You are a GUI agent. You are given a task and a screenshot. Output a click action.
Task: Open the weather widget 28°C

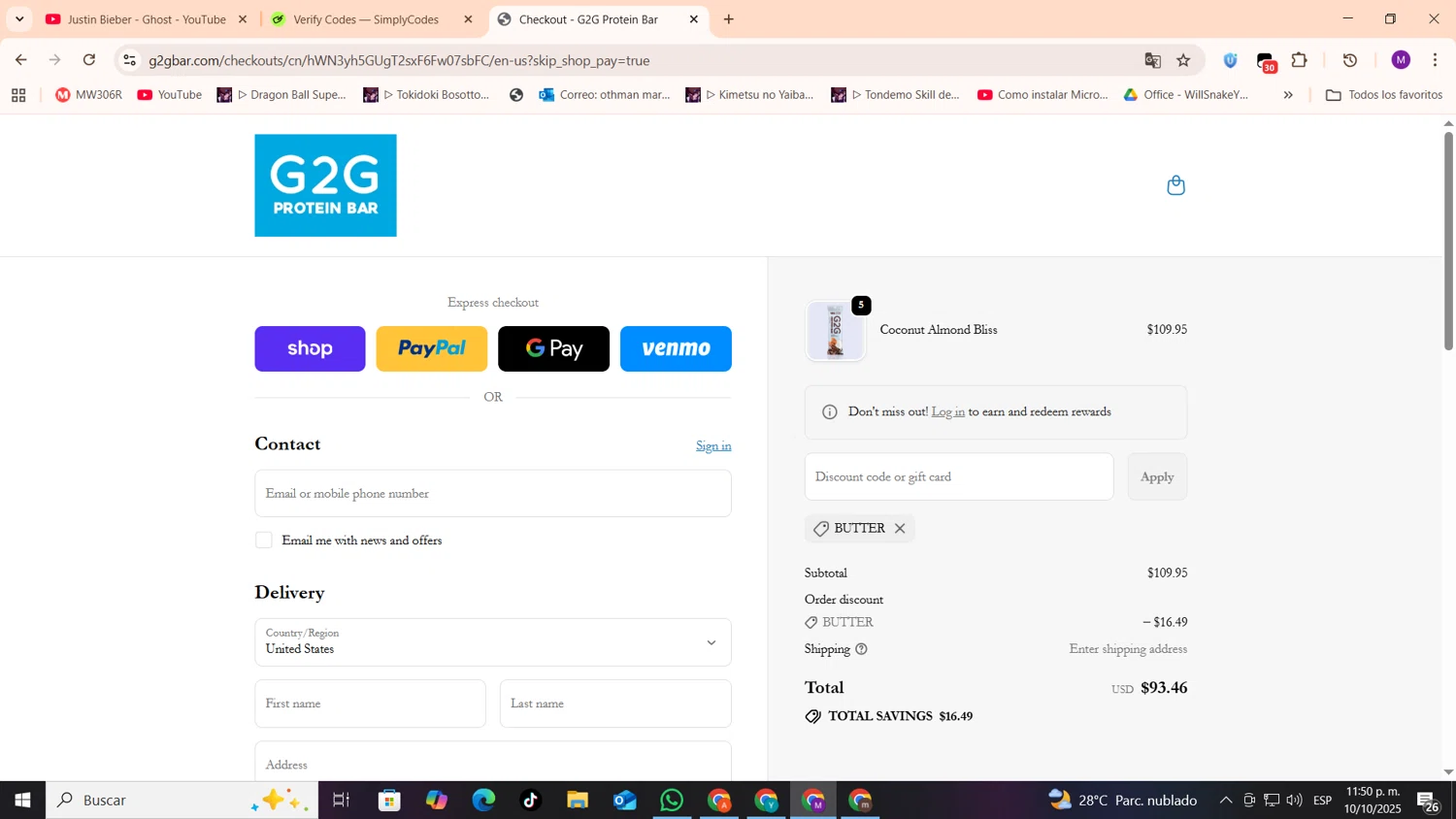1123,801
